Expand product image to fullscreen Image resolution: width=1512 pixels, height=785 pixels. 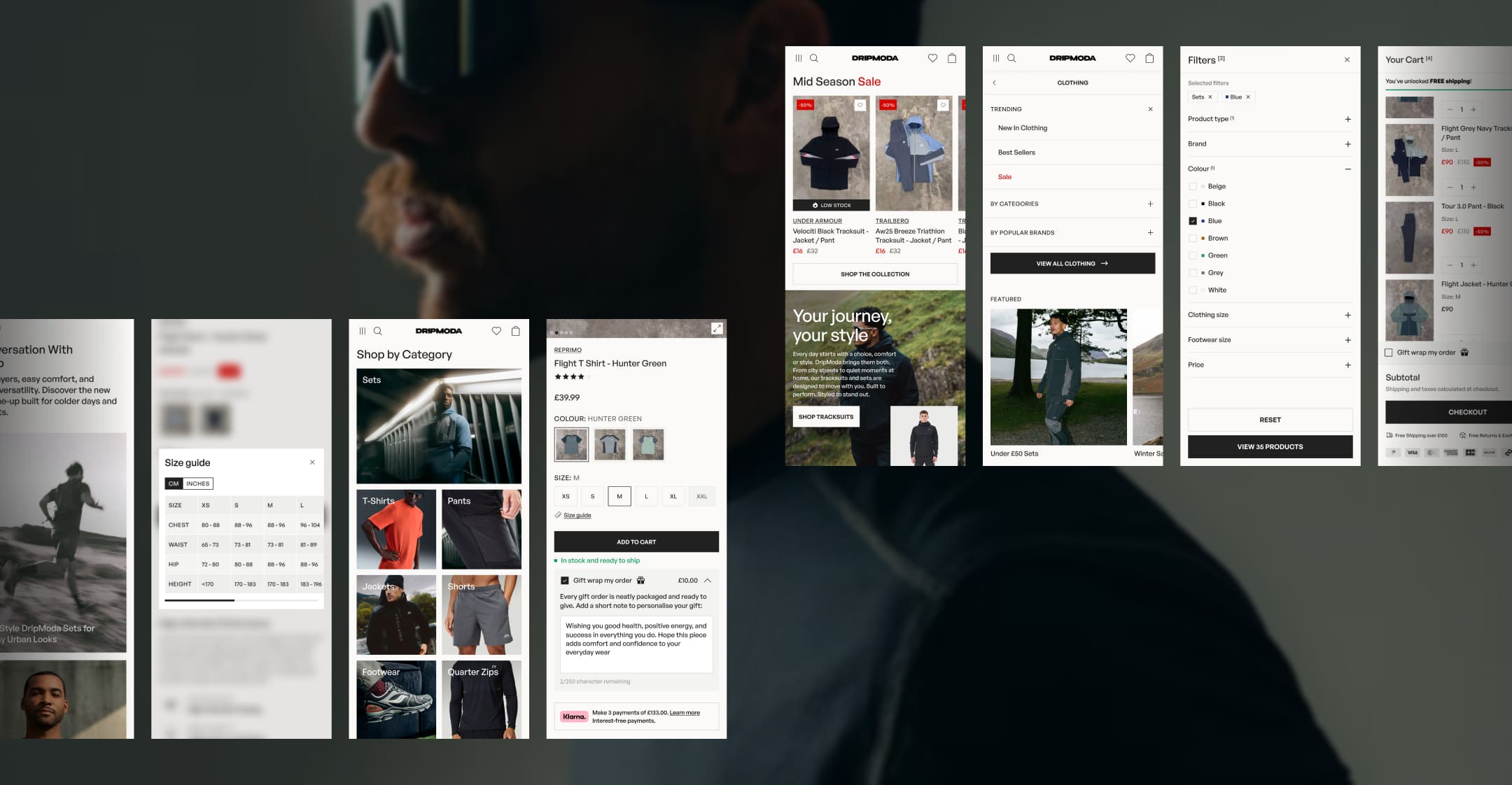tap(717, 328)
